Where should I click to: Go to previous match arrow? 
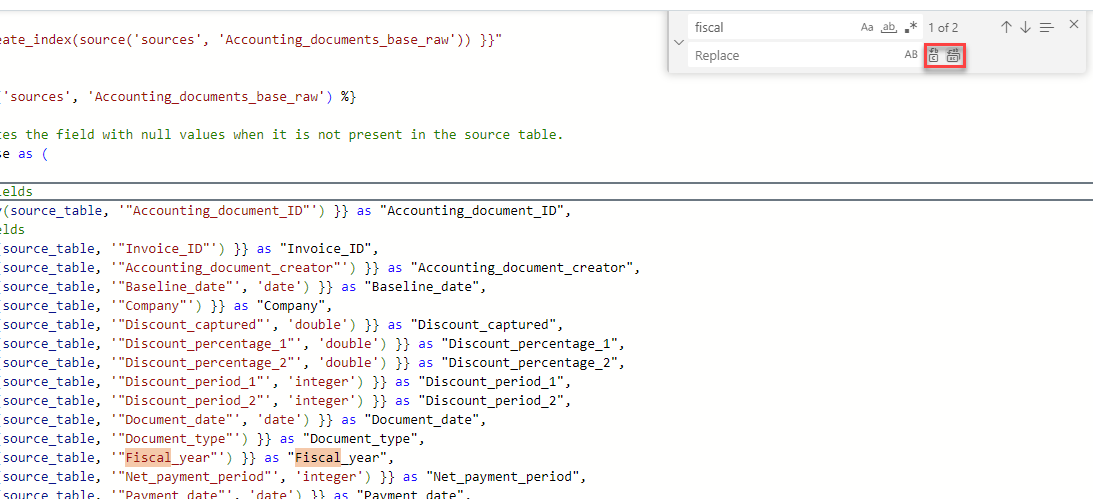tap(1006, 27)
